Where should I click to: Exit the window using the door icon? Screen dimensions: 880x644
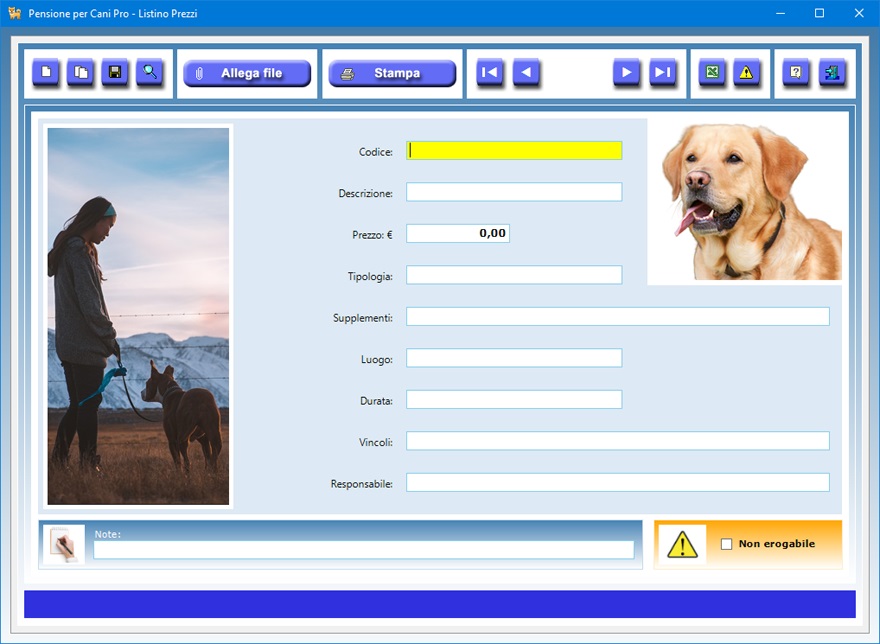tap(832, 72)
